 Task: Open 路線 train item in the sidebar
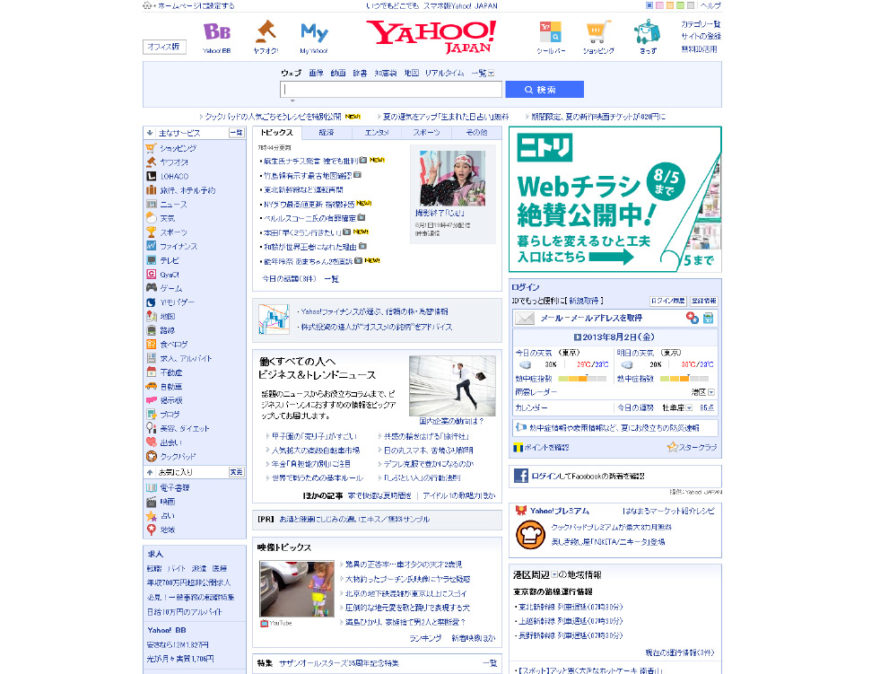167,331
